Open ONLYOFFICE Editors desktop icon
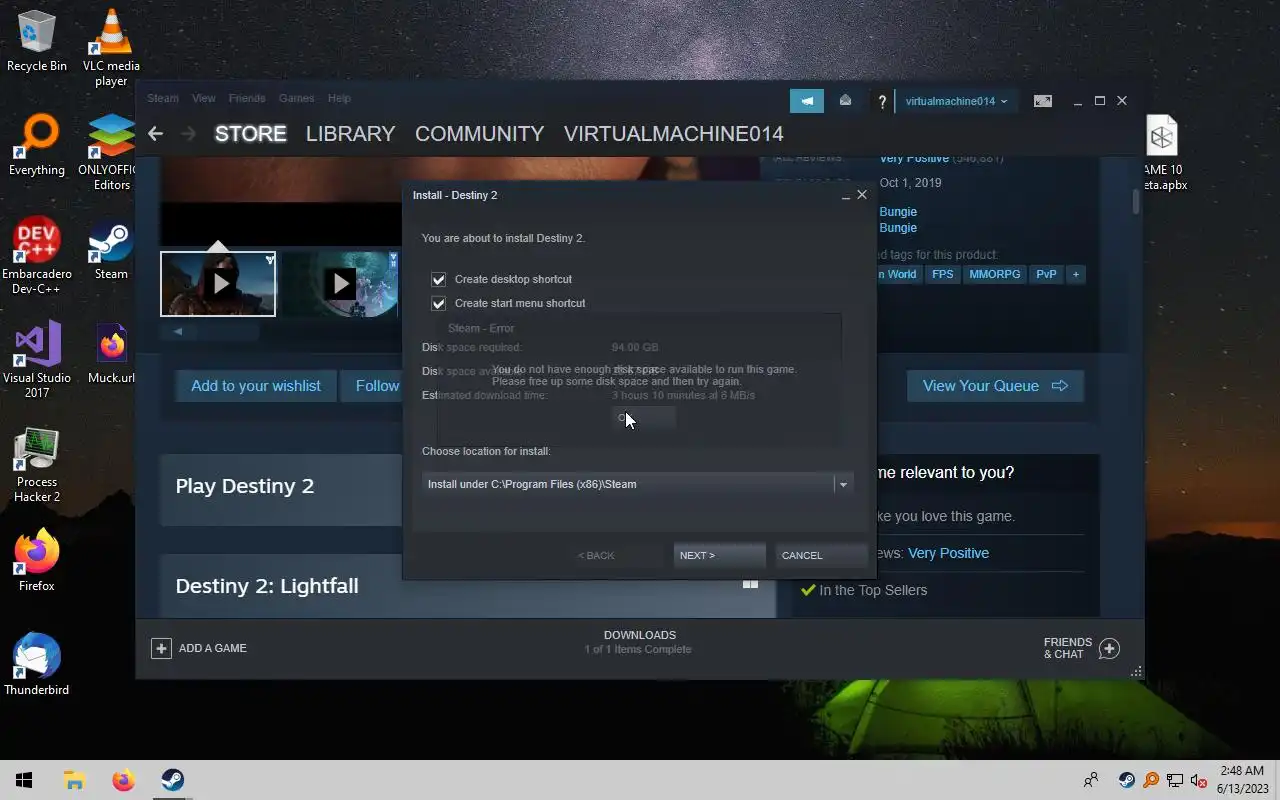The width and height of the screenshot is (1280, 800). click(x=111, y=152)
